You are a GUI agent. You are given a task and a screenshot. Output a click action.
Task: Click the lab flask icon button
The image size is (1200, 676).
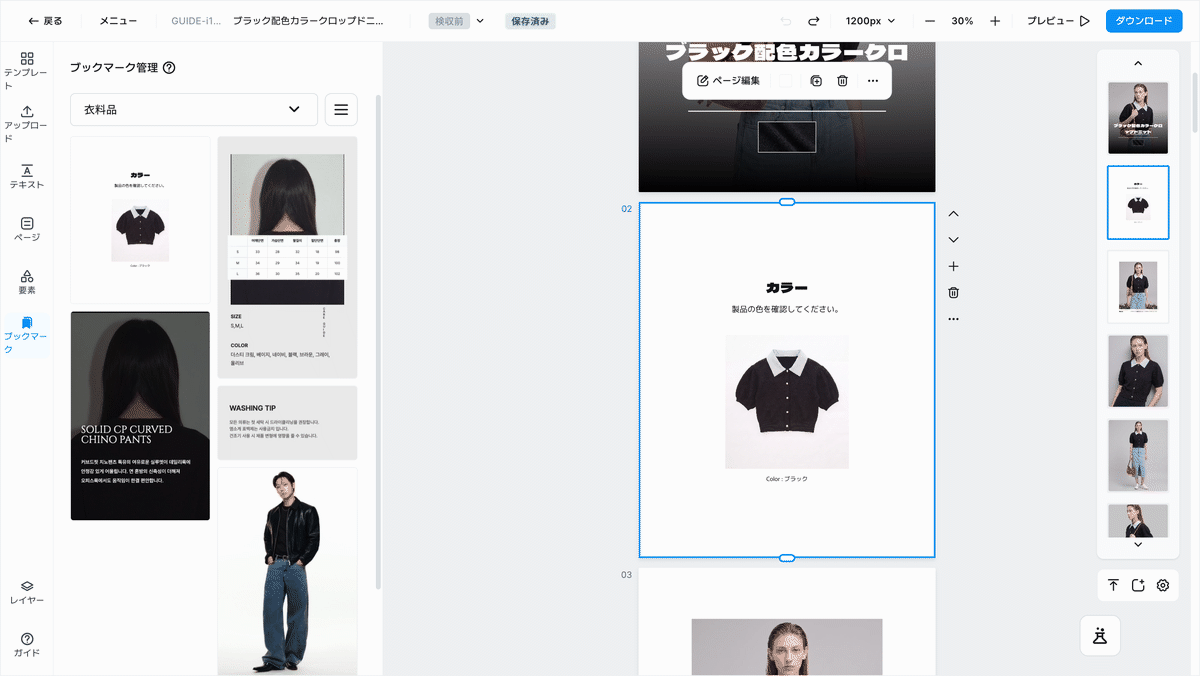pos(1100,635)
